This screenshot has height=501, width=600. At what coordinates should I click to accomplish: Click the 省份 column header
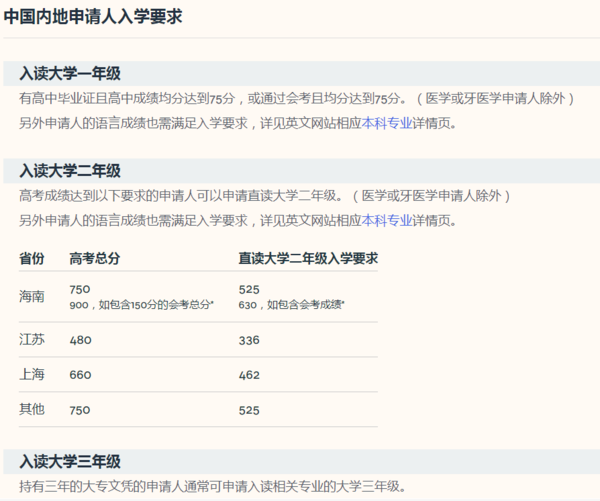pos(32,258)
